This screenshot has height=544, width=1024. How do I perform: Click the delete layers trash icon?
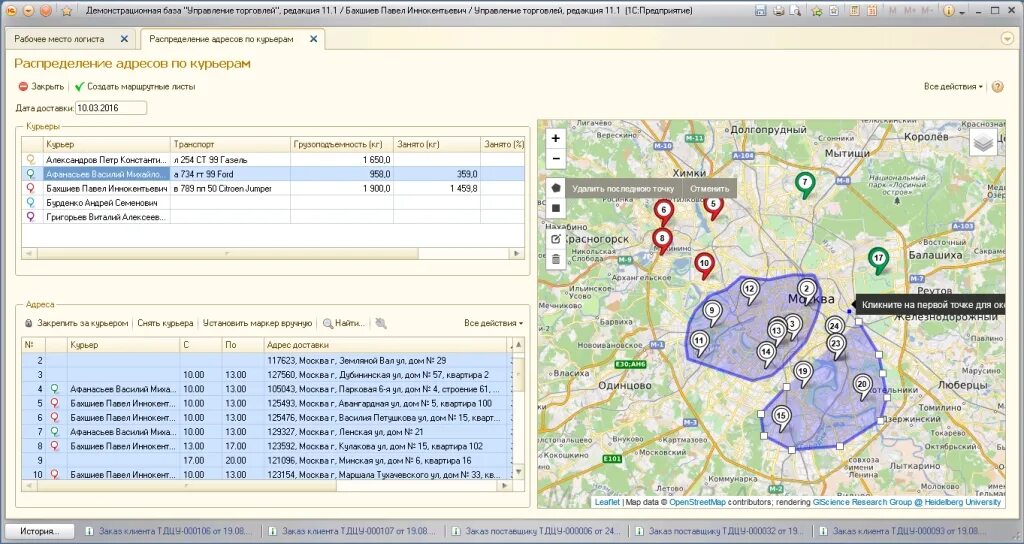556,260
